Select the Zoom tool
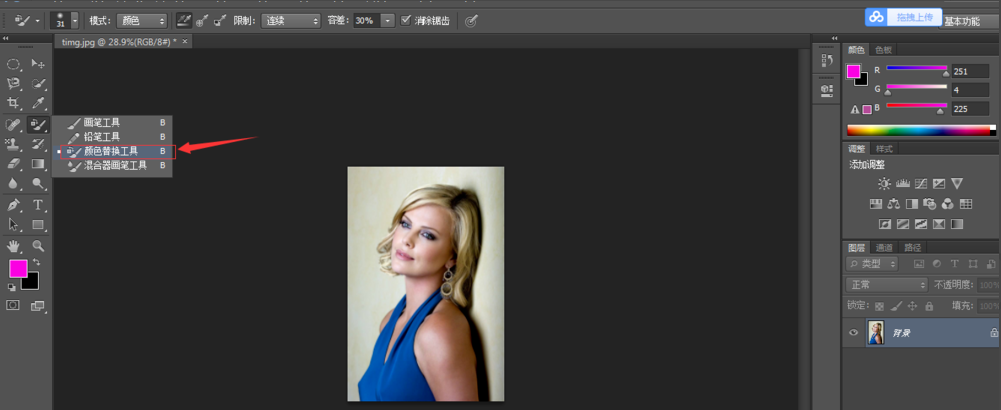Screen dimensions: 1001x410 [x=38, y=246]
